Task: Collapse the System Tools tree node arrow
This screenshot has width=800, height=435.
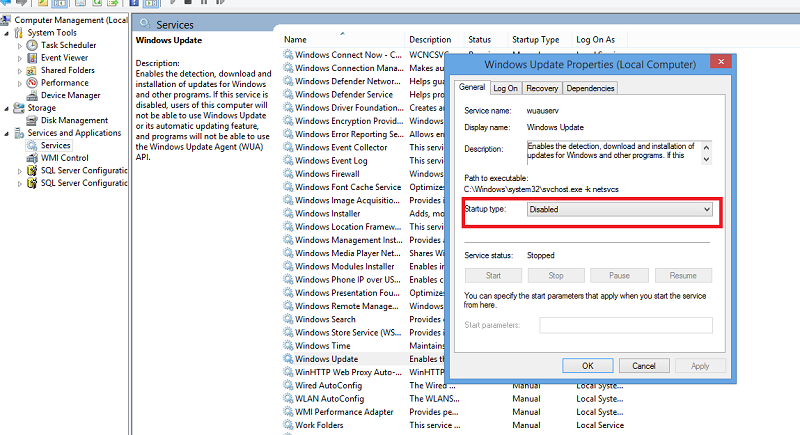Action: point(7,33)
